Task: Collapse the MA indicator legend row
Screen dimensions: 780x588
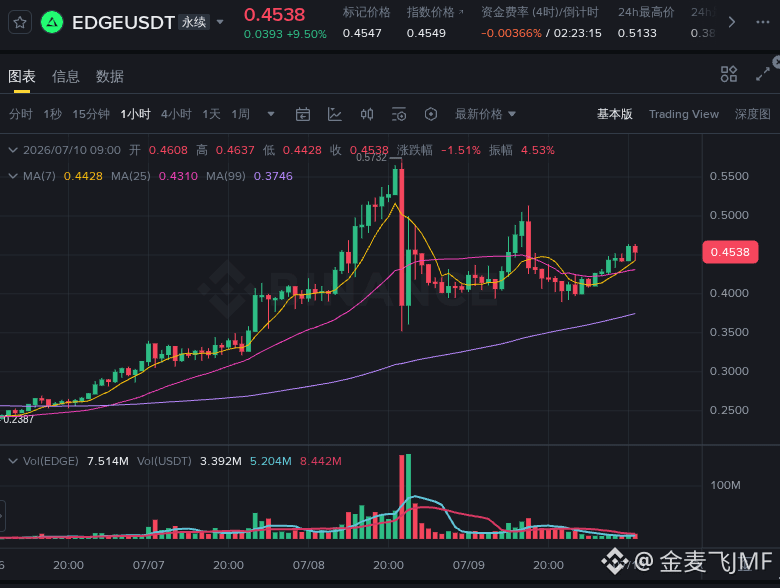Action: pos(13,176)
